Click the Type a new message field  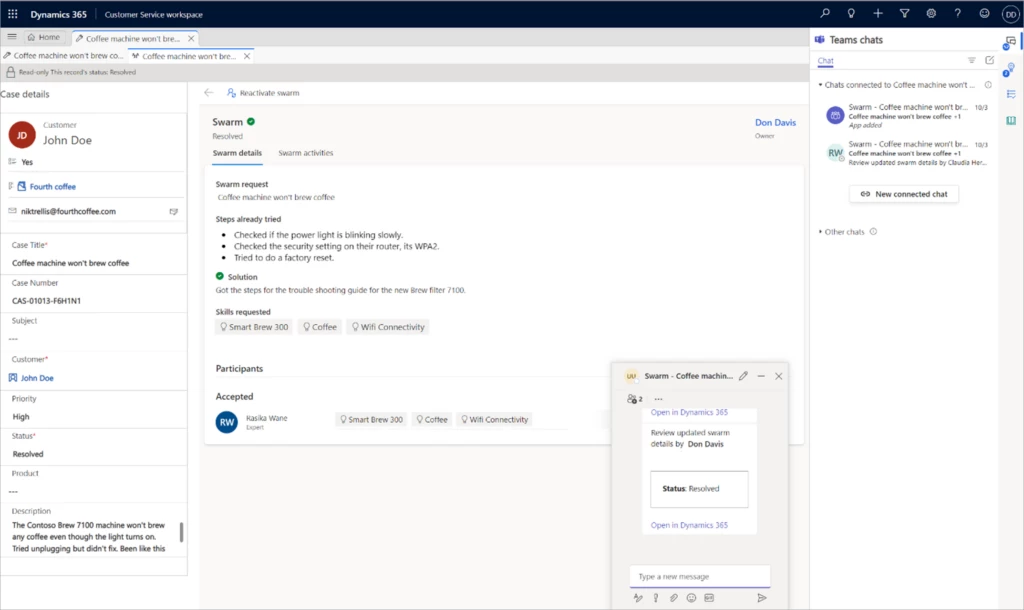(x=699, y=575)
